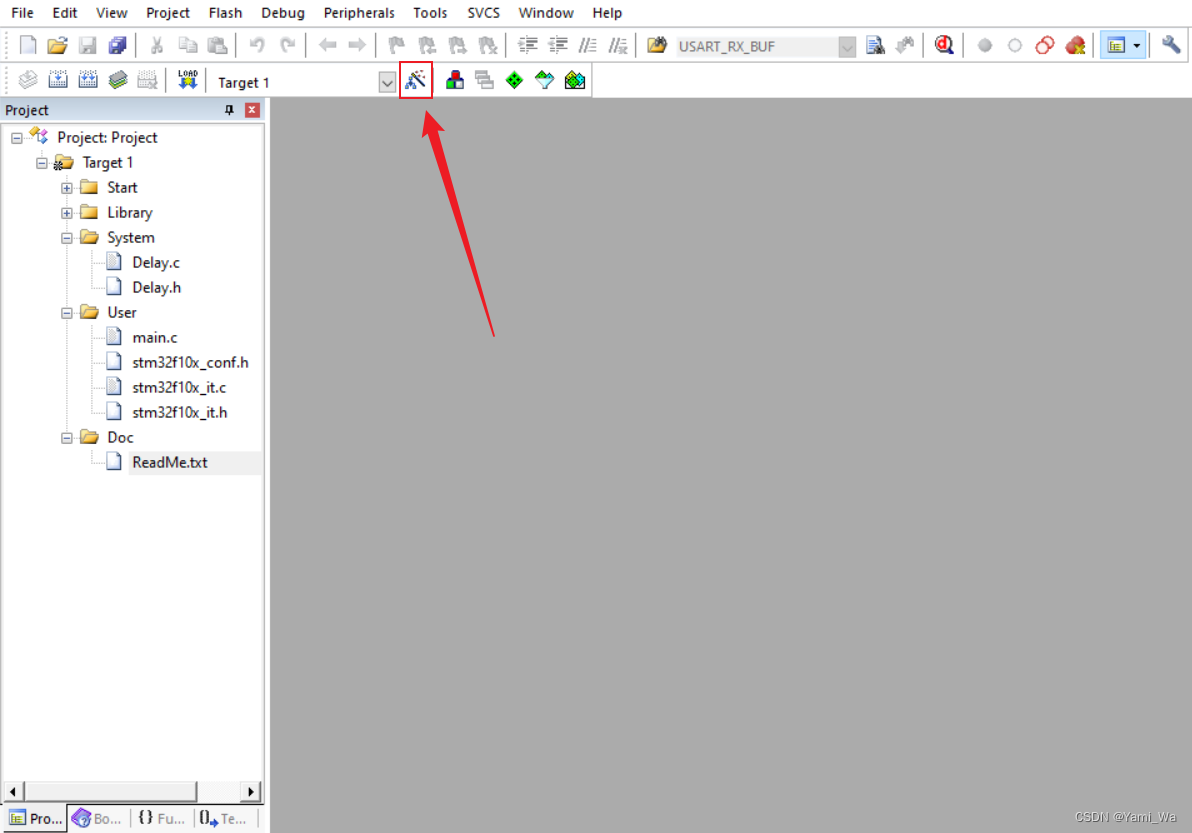The height and width of the screenshot is (833, 1192).
Task: Click the USART_RX_BUF search box
Action: [x=760, y=44]
